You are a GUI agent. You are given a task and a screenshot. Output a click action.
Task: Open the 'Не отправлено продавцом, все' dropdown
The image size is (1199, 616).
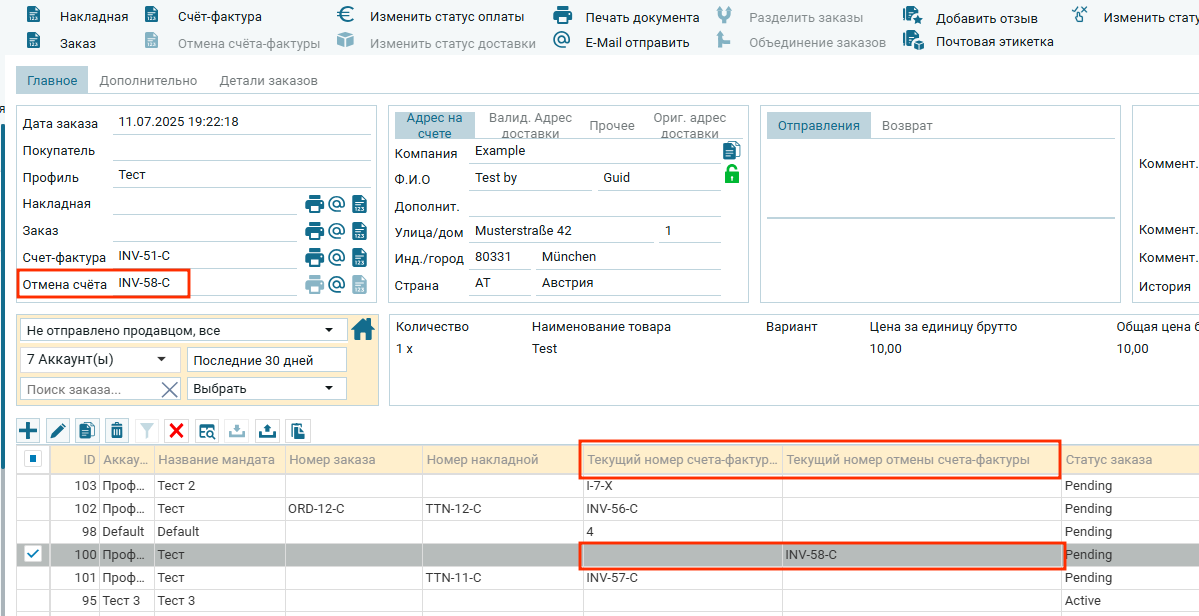(182, 330)
